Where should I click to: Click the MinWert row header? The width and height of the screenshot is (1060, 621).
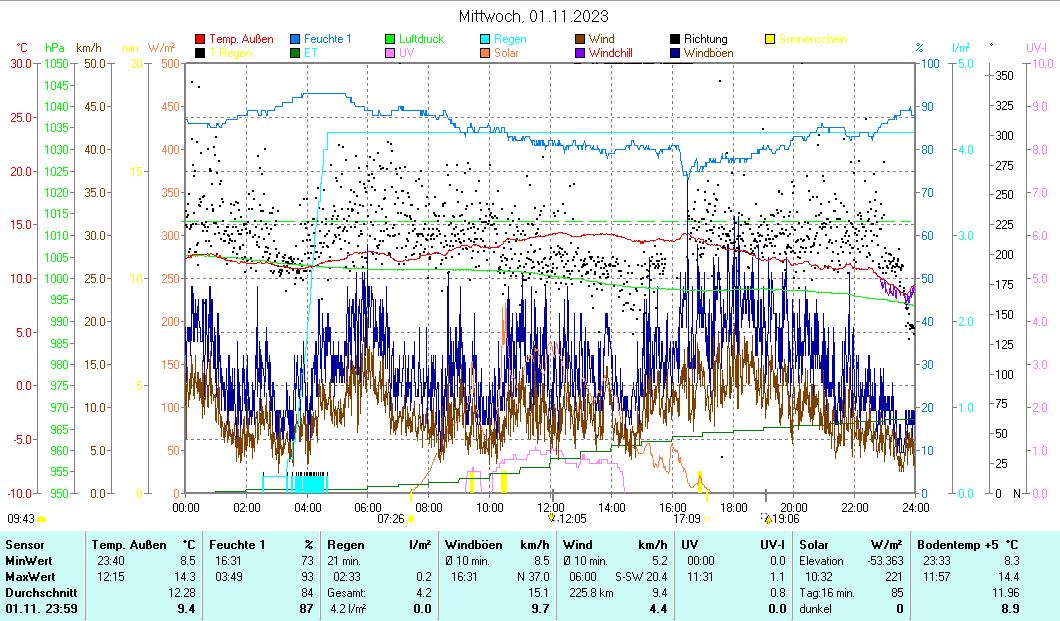click(x=29, y=561)
